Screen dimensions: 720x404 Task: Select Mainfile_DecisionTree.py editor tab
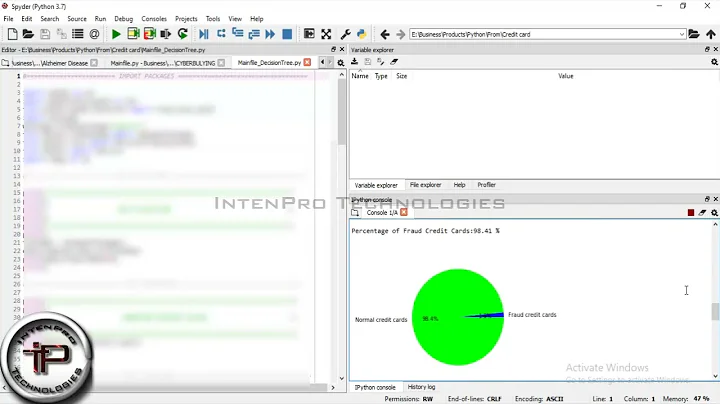pos(269,62)
